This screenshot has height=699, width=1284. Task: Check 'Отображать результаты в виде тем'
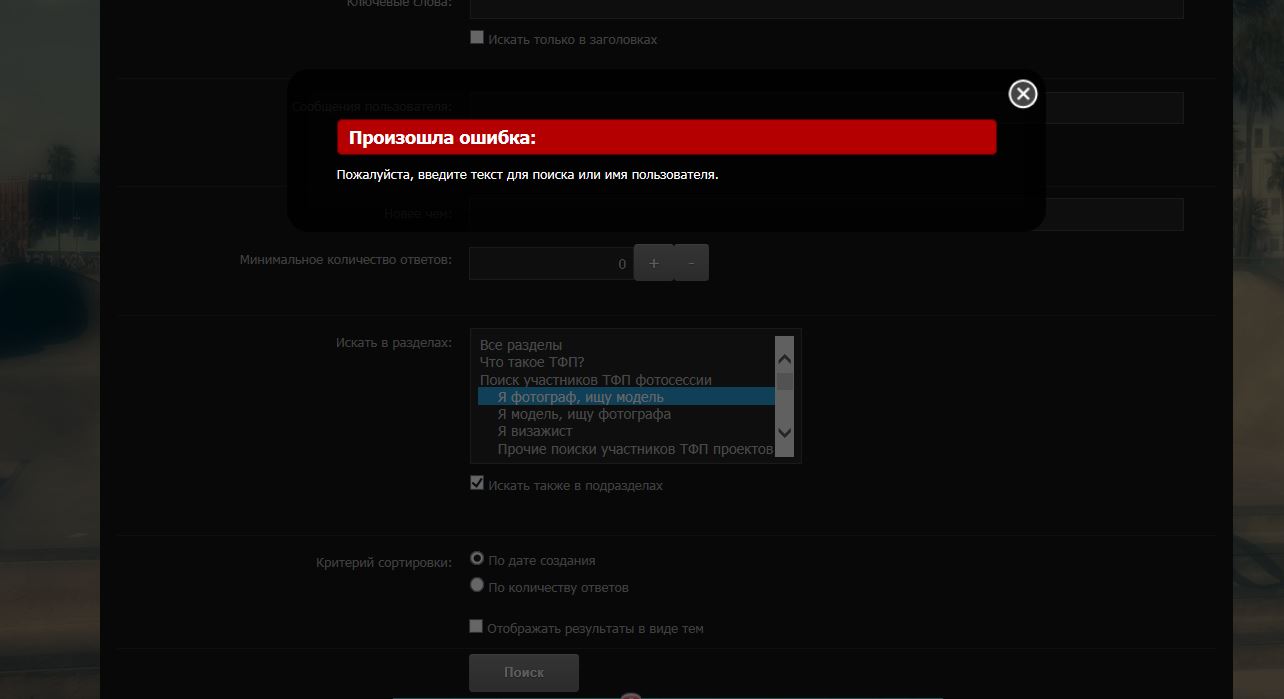point(477,627)
